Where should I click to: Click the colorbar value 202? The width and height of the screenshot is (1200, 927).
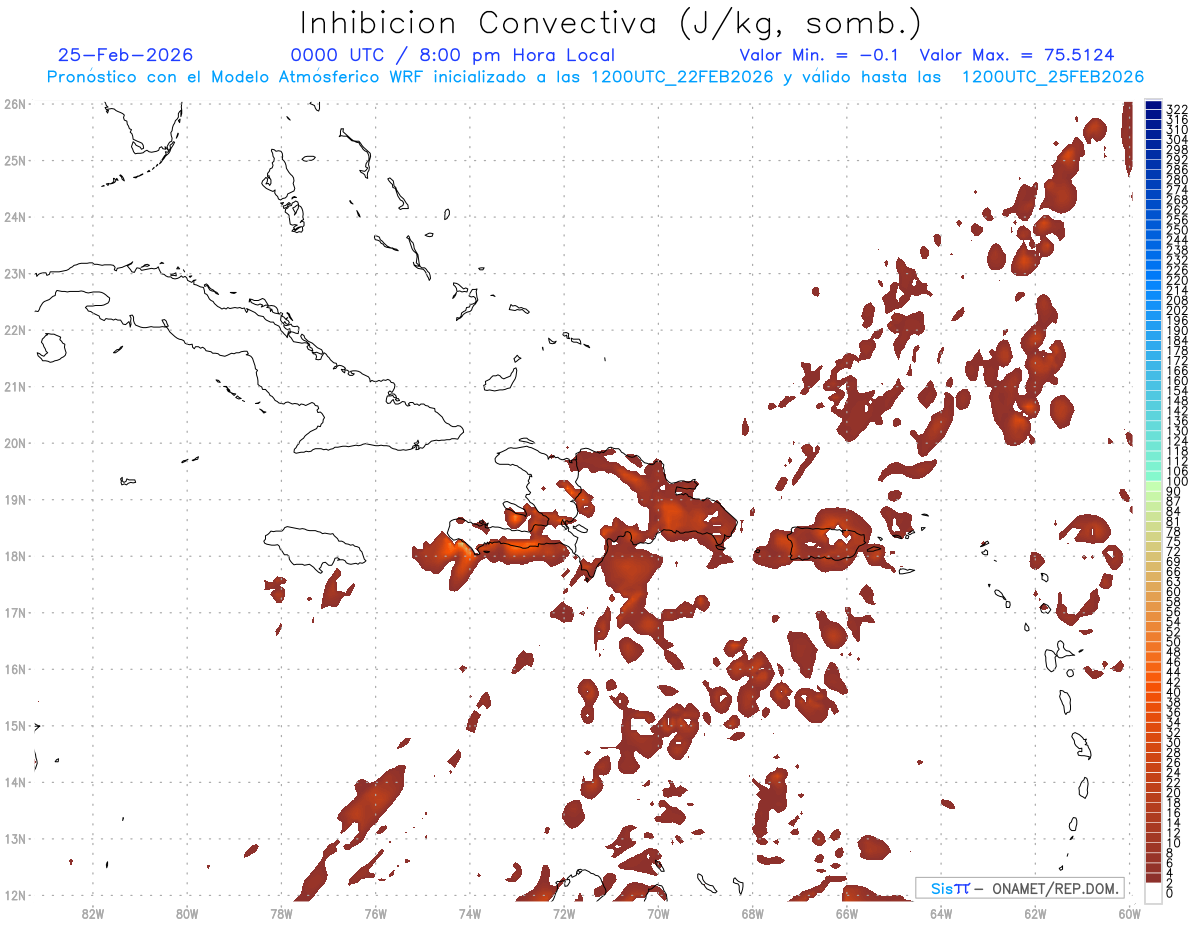(x=1177, y=310)
